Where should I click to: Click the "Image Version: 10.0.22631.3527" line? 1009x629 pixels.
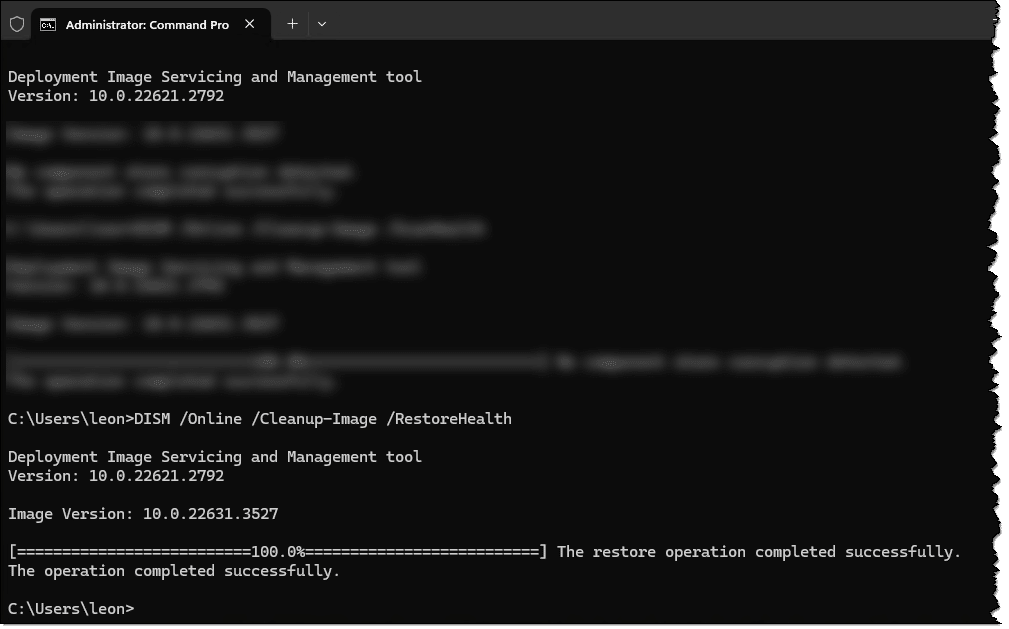click(x=142, y=514)
